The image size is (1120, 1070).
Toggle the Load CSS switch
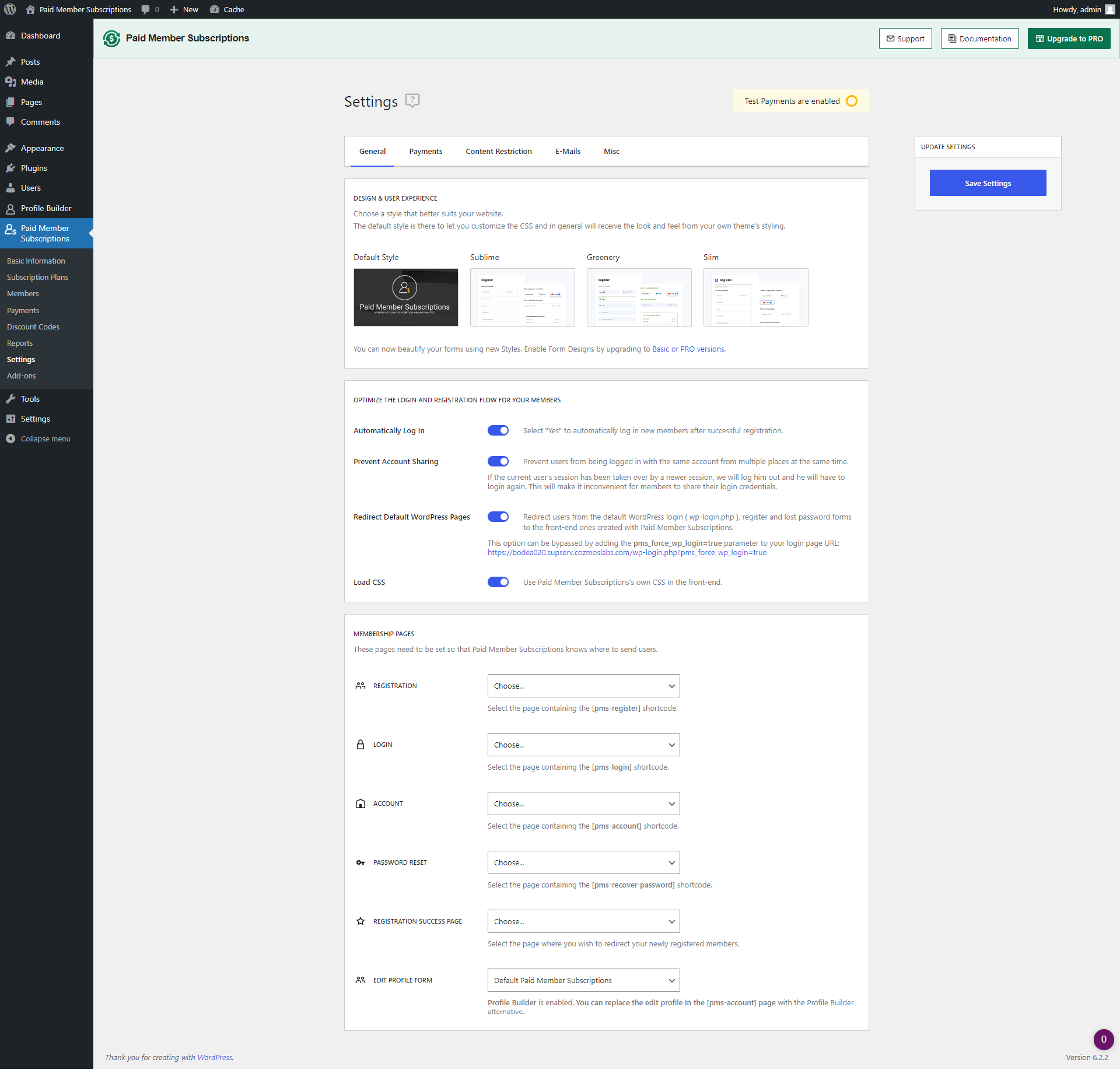[x=498, y=582]
